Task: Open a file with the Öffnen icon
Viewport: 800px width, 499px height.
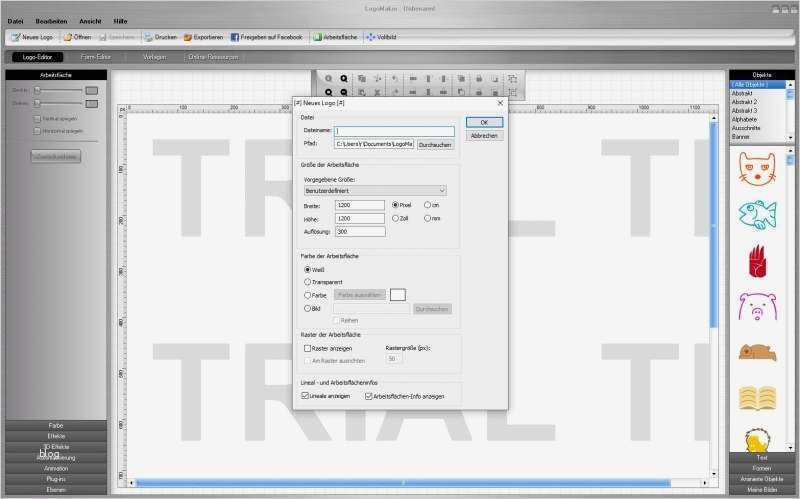Action: [x=67, y=37]
